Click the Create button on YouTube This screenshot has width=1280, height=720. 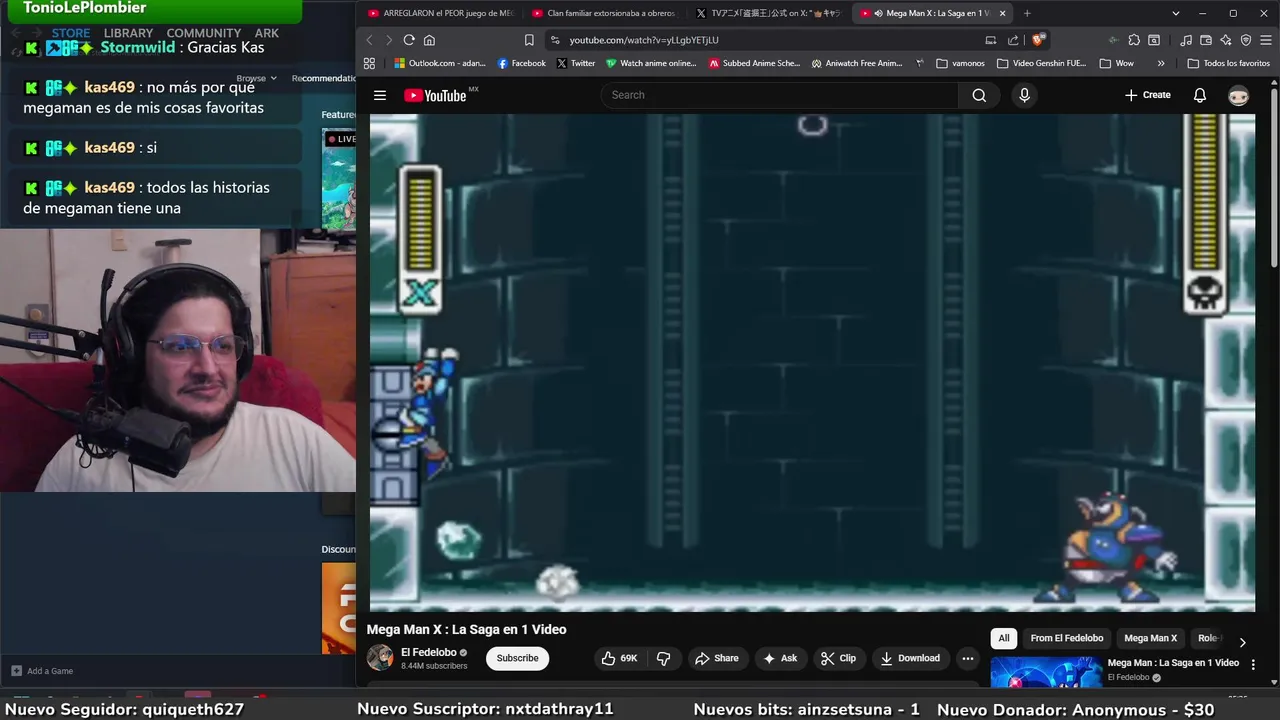coord(1147,95)
